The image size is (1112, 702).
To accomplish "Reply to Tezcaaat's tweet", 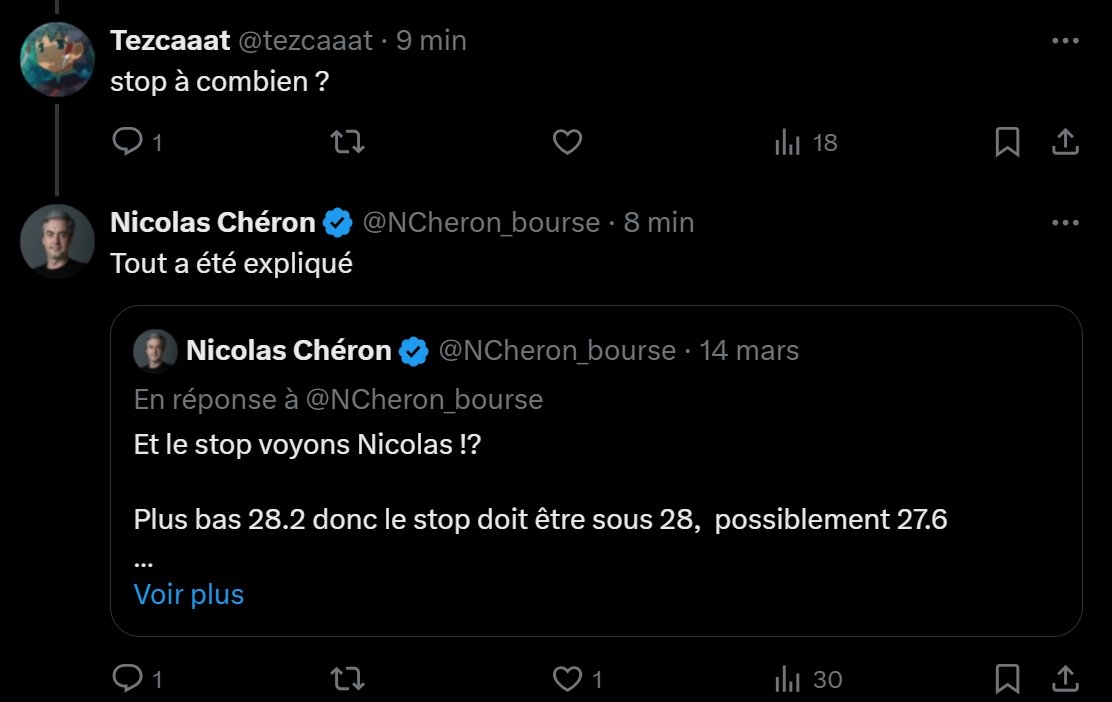I will point(128,143).
